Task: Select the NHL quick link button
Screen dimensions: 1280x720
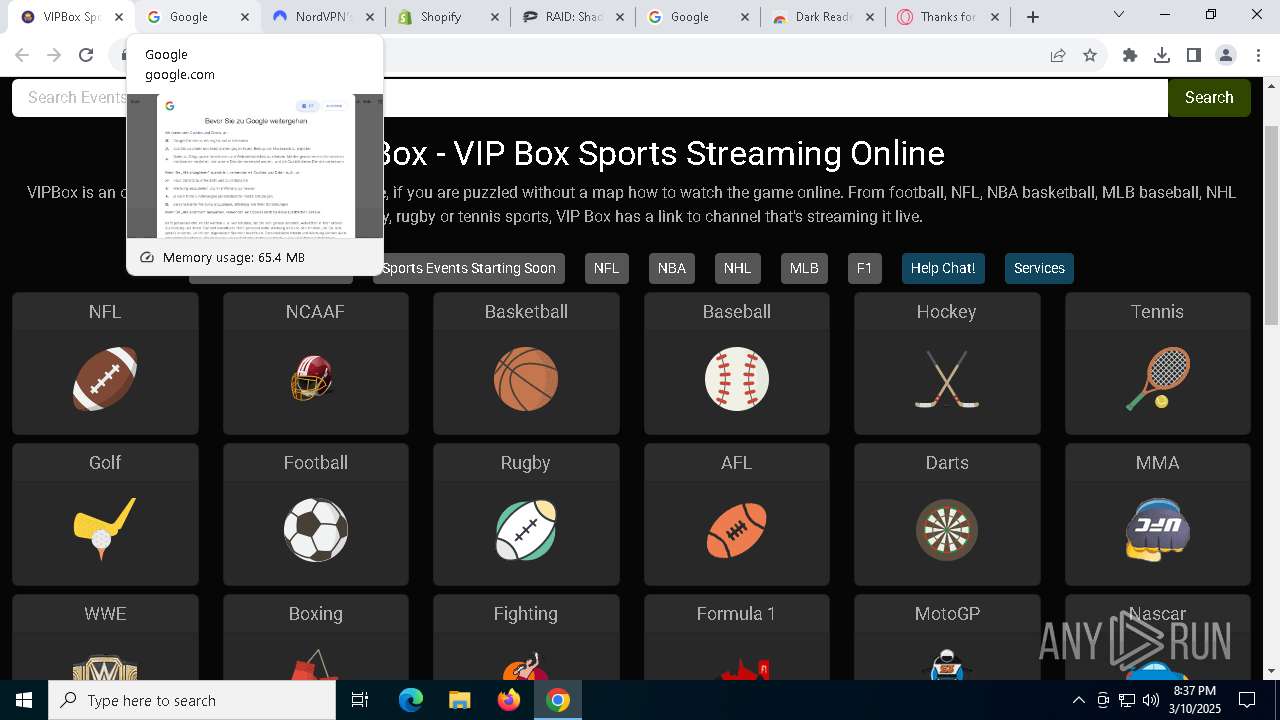Action: point(737,268)
